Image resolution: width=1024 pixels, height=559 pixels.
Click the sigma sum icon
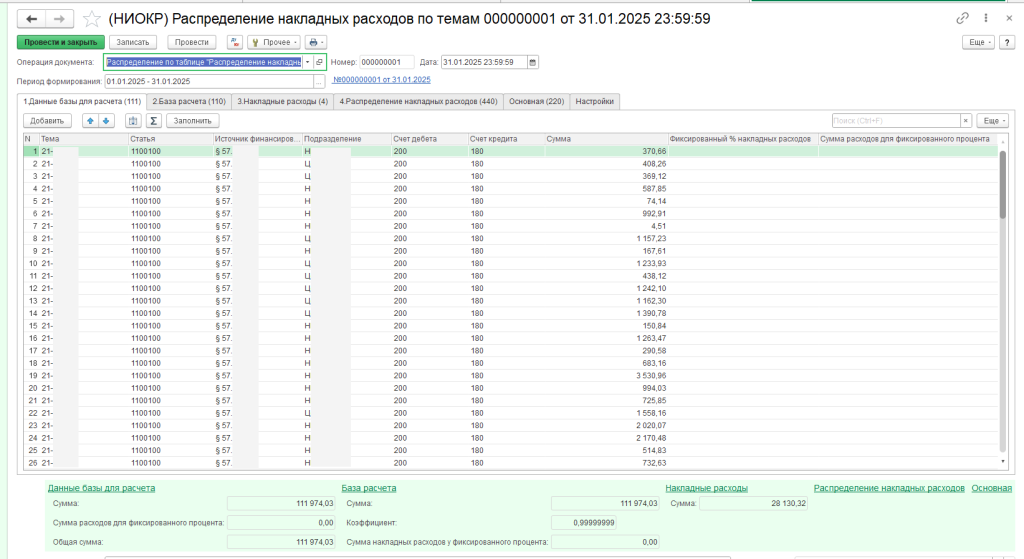(153, 120)
